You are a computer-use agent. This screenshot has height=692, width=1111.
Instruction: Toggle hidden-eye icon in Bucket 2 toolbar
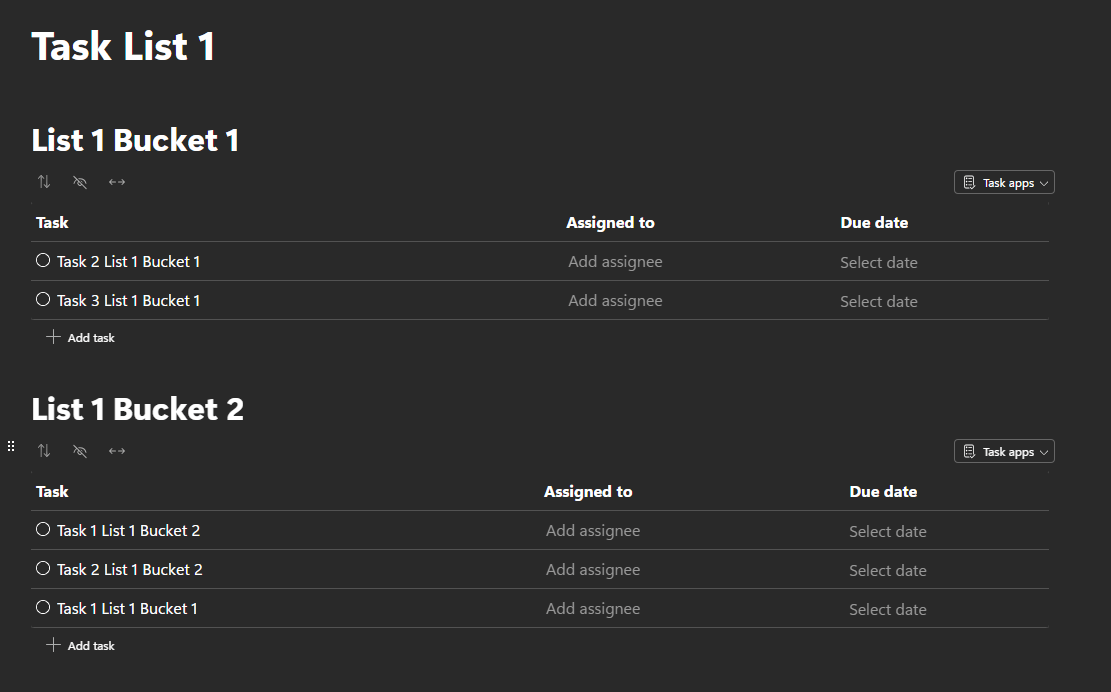coord(80,451)
